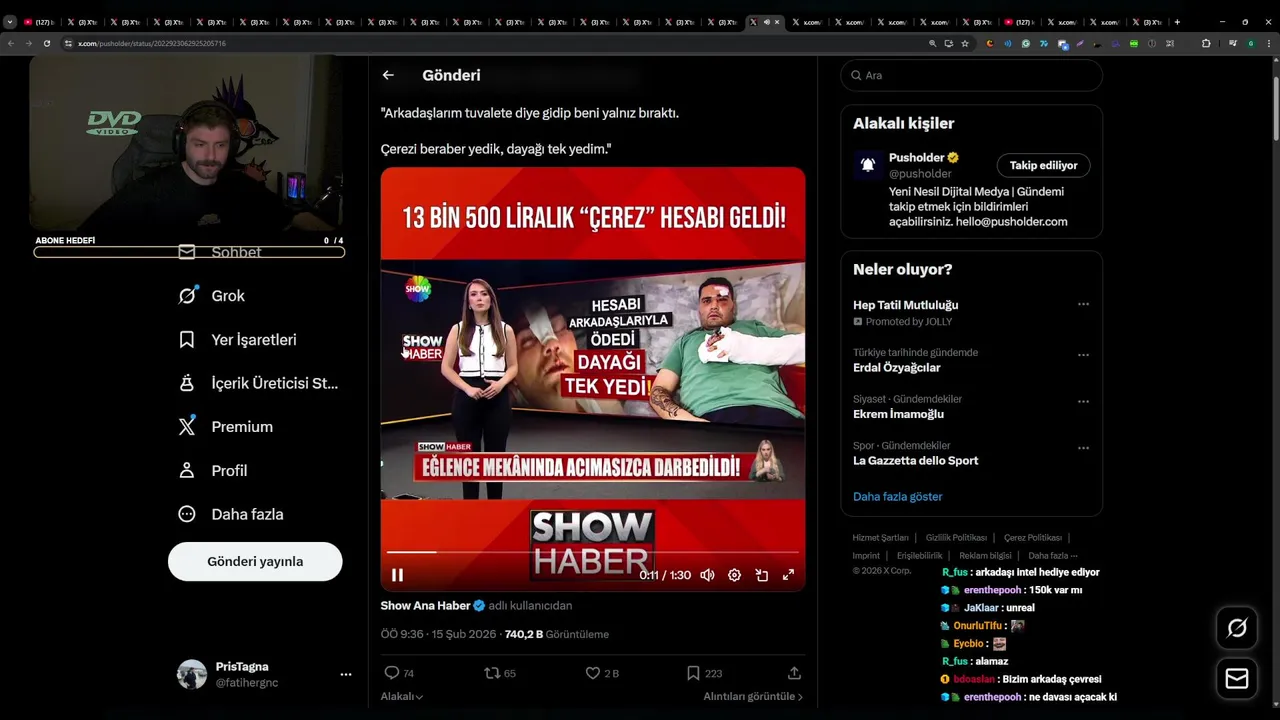The image size is (1280, 720).
Task: Reply using the comment icon with 74
Action: click(399, 673)
